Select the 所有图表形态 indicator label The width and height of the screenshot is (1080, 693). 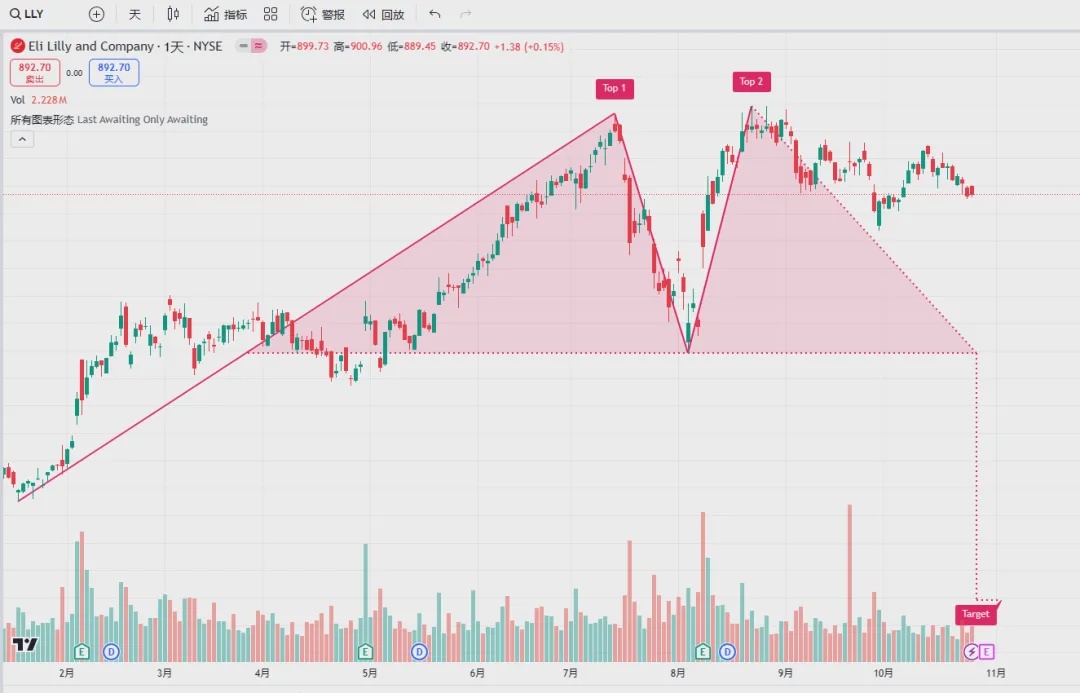click(42, 119)
